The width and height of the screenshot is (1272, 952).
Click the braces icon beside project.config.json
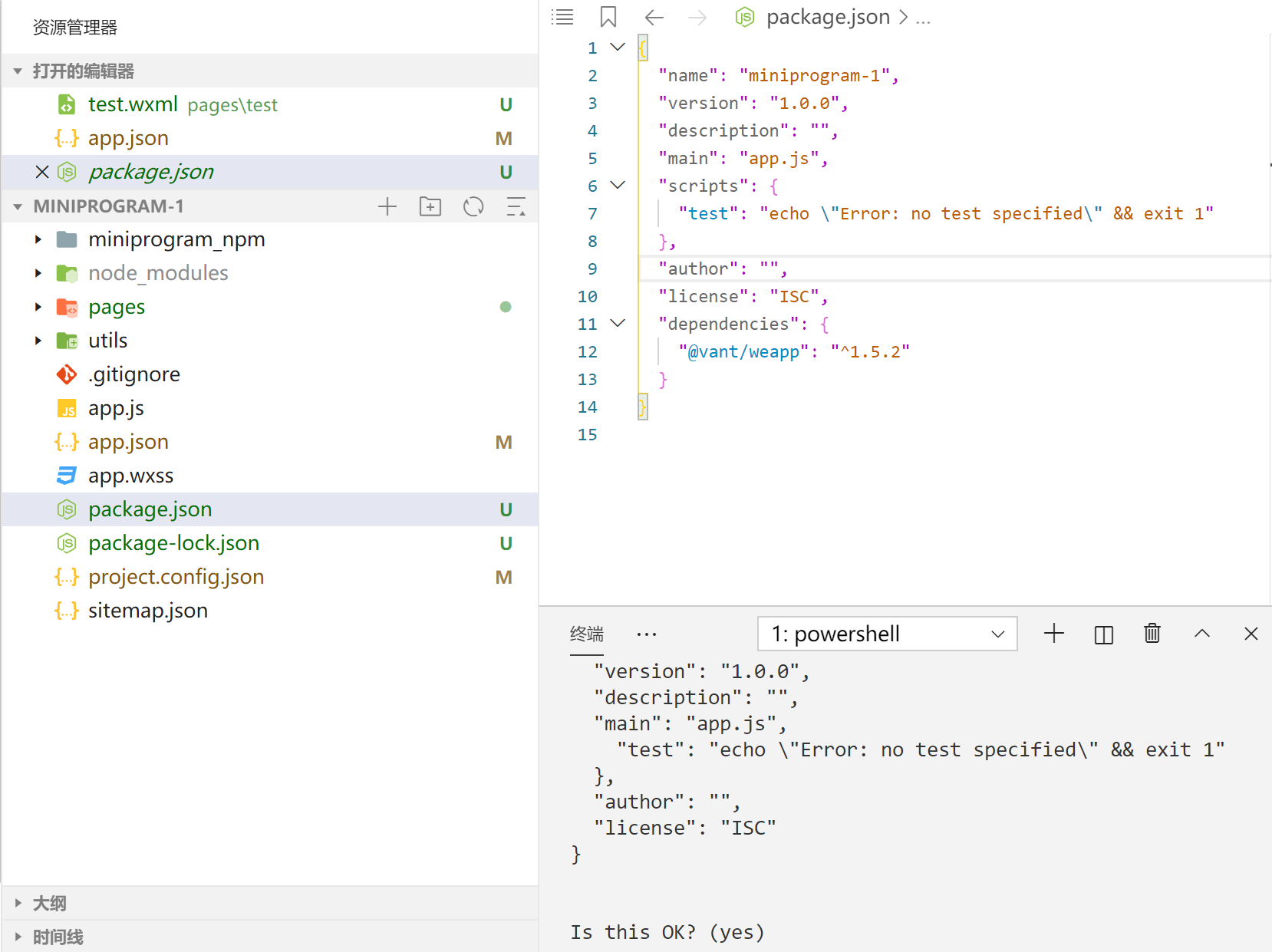pyautogui.click(x=67, y=577)
